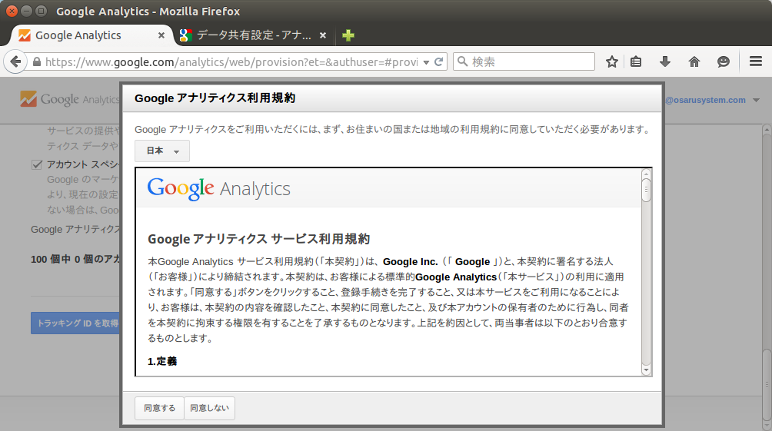
Task: Click Google Analytics logo in page header
Action: (x=69, y=99)
